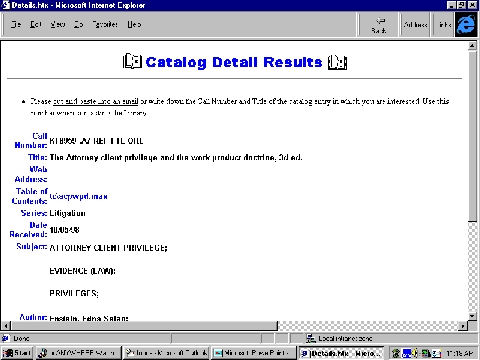Click the volume speaker tray icon
Screen dimensions: 480x360
click(415, 353)
